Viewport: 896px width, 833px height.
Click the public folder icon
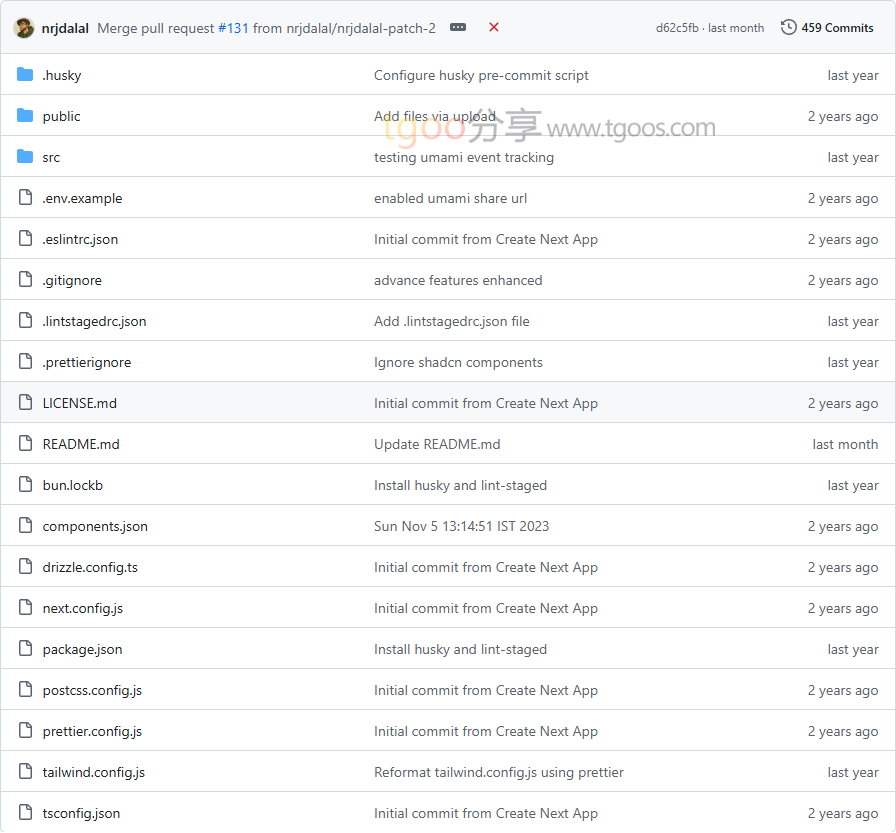25,116
